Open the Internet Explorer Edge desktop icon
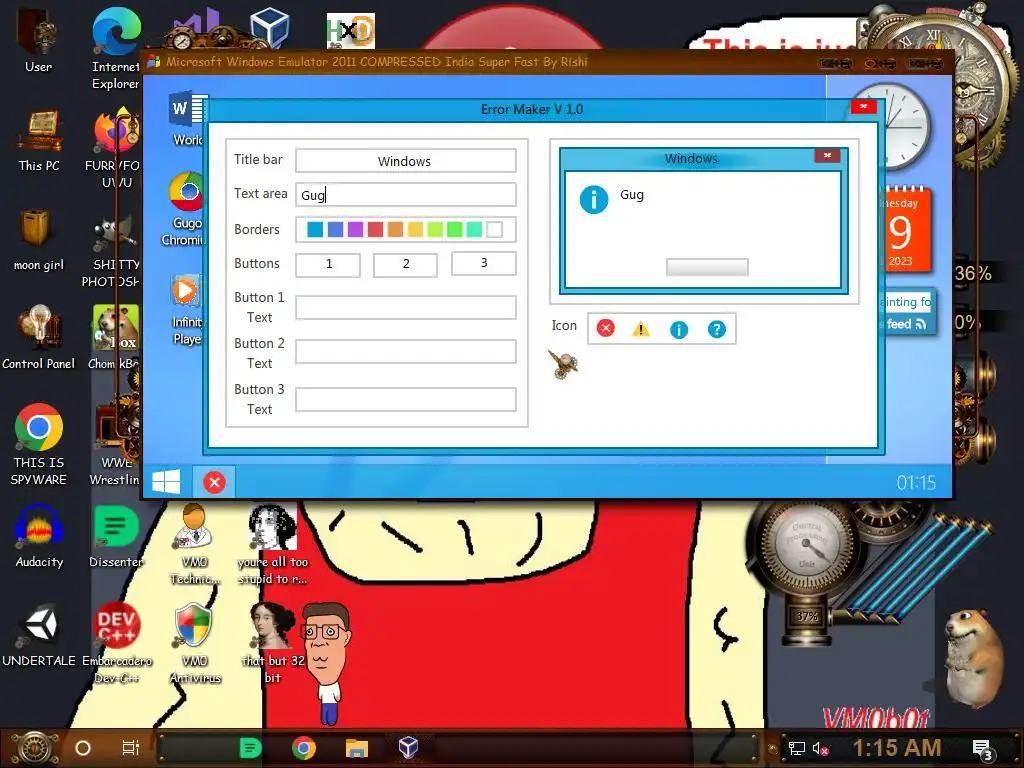The image size is (1024, 768). click(116, 48)
